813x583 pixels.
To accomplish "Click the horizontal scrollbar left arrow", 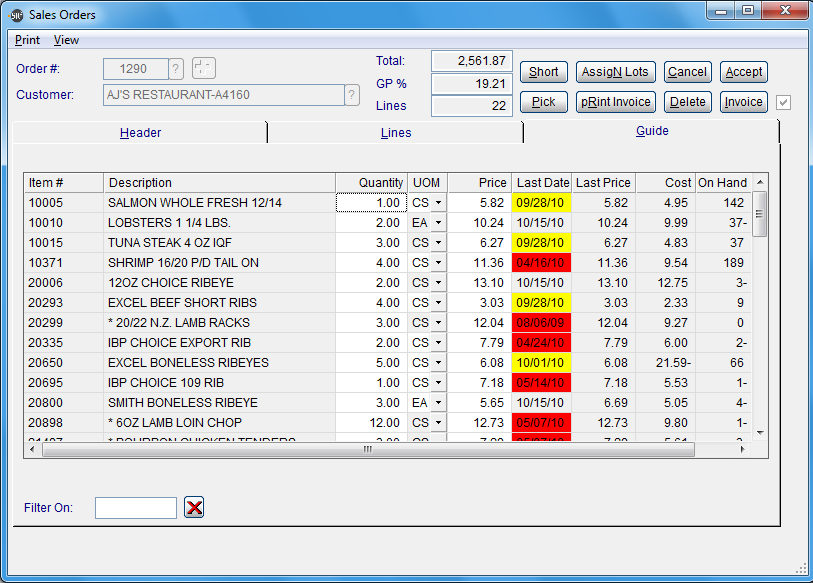I will 32,449.
